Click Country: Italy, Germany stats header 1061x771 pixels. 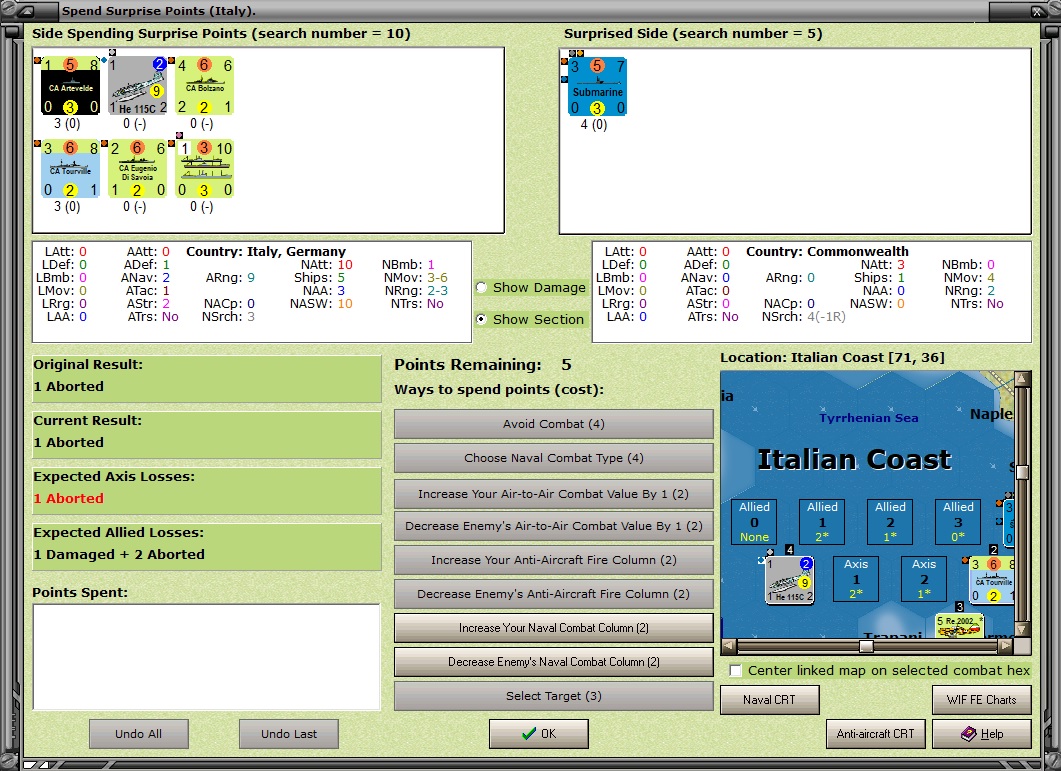(266, 252)
